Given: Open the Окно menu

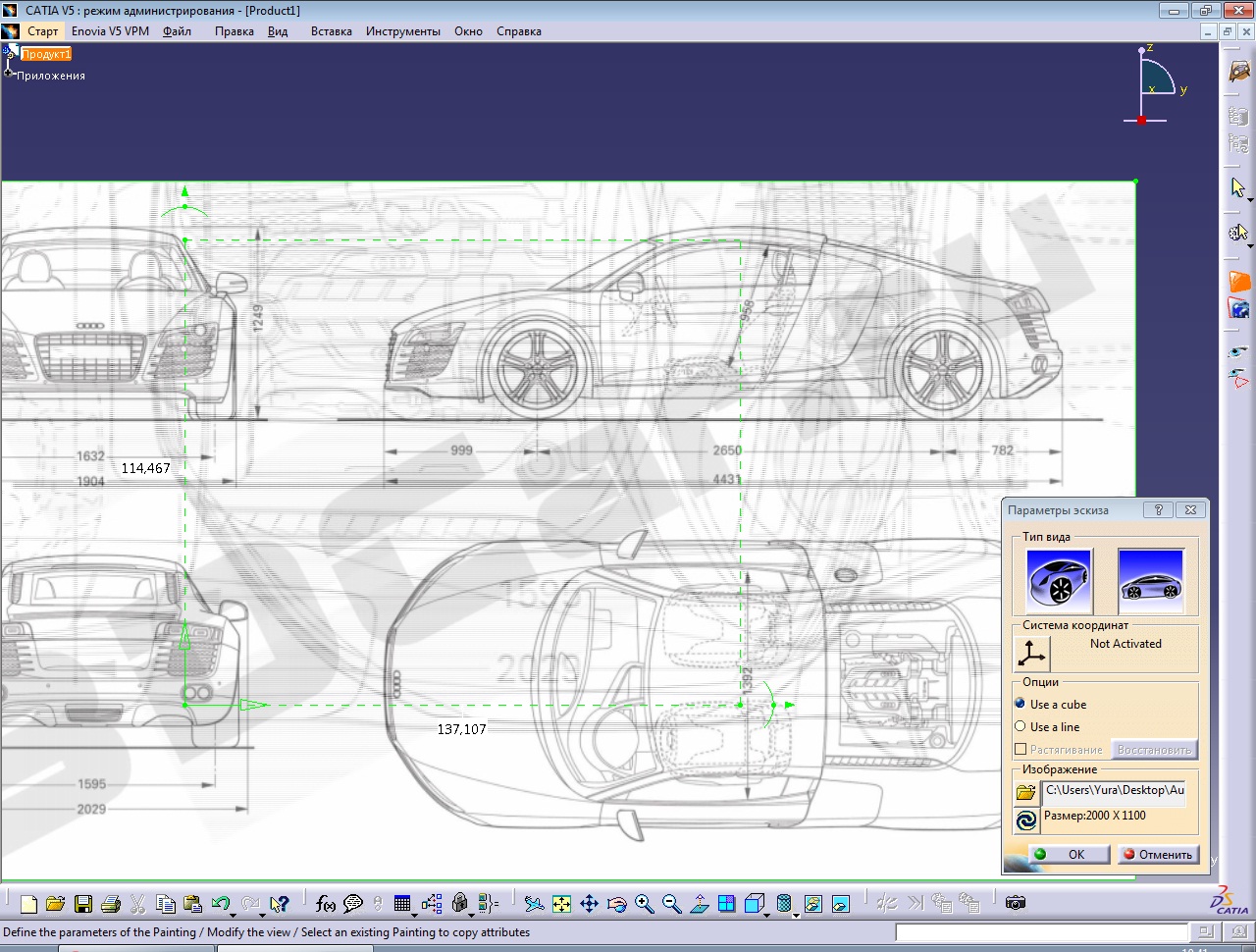Looking at the screenshot, I should (468, 31).
